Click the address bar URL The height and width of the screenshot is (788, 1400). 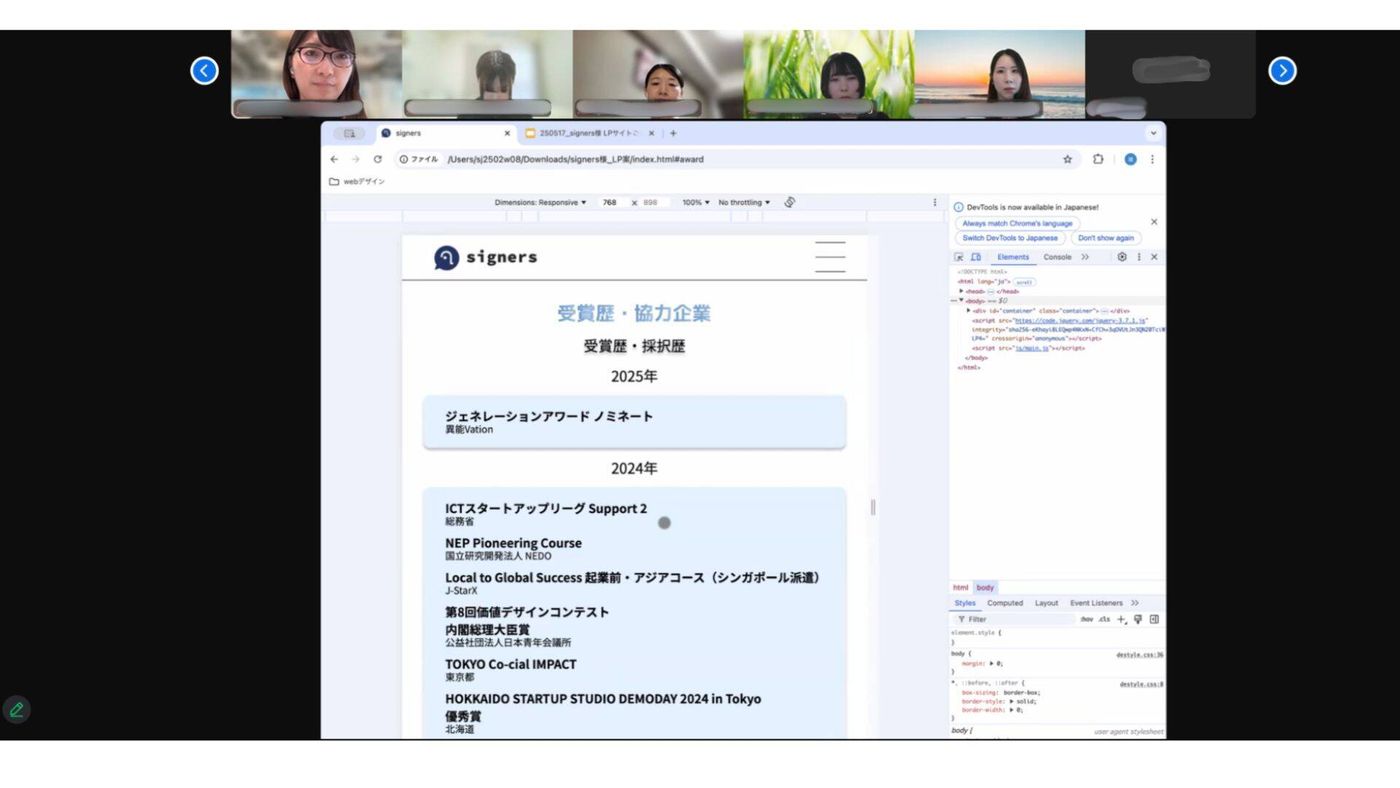pyautogui.click(x=575, y=159)
